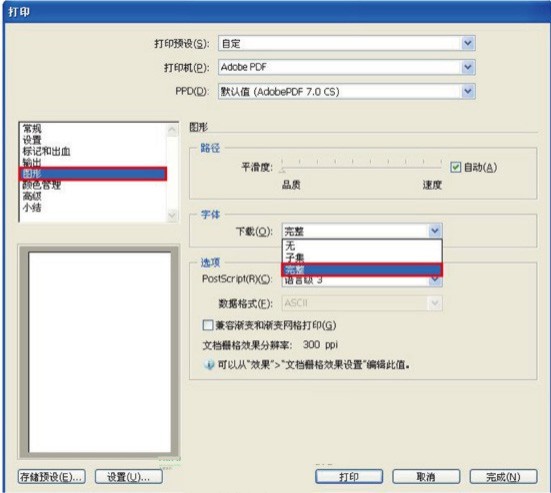Image resolution: width=551 pixels, height=493 pixels.
Task: Toggle the 自动(A) smoothness checkbox
Action: coord(455,167)
